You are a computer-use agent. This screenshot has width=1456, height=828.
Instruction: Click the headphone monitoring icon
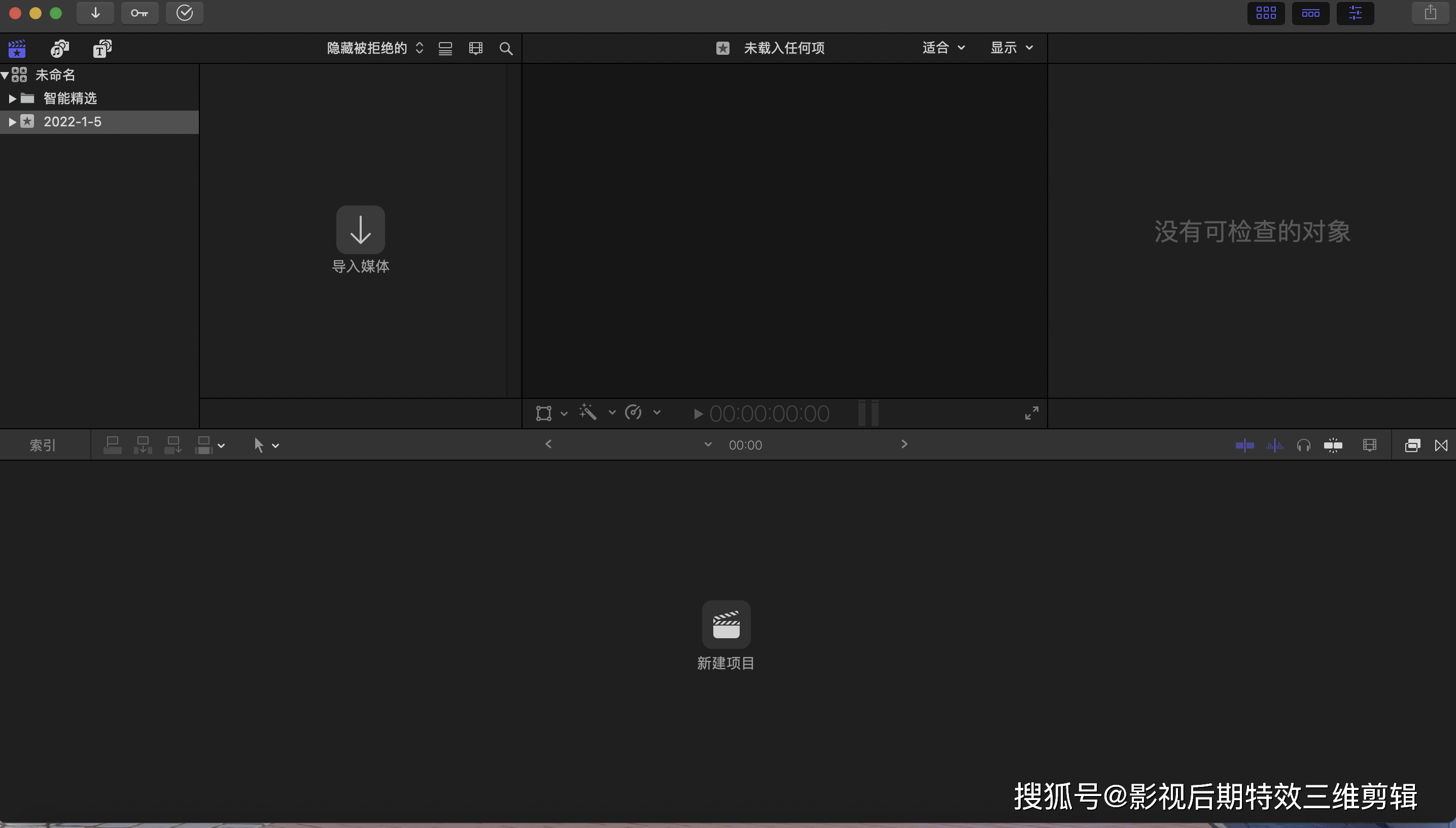tap(1303, 444)
